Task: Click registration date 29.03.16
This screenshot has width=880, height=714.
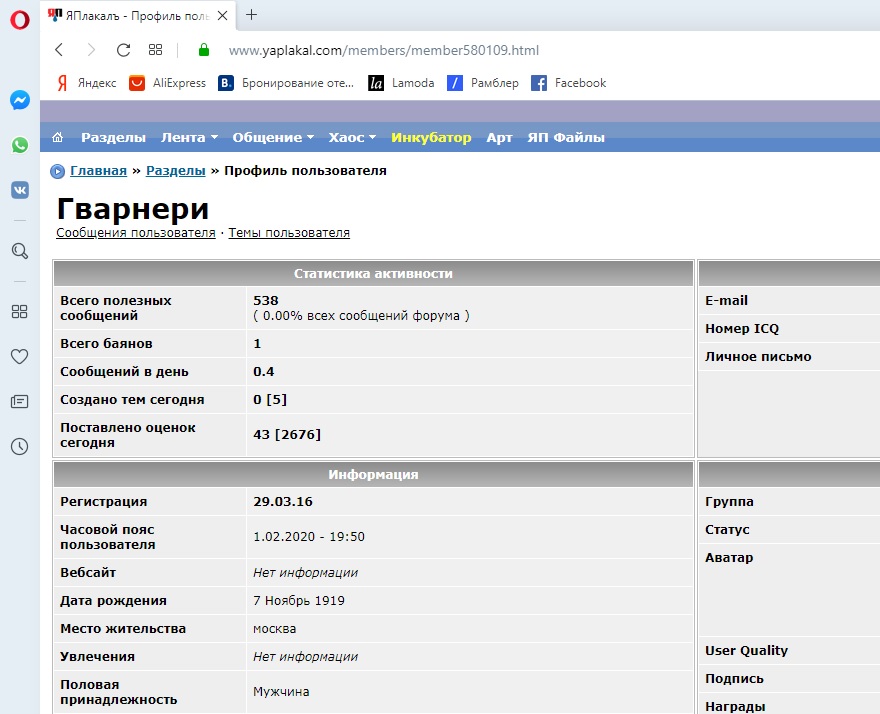Action: [283, 501]
